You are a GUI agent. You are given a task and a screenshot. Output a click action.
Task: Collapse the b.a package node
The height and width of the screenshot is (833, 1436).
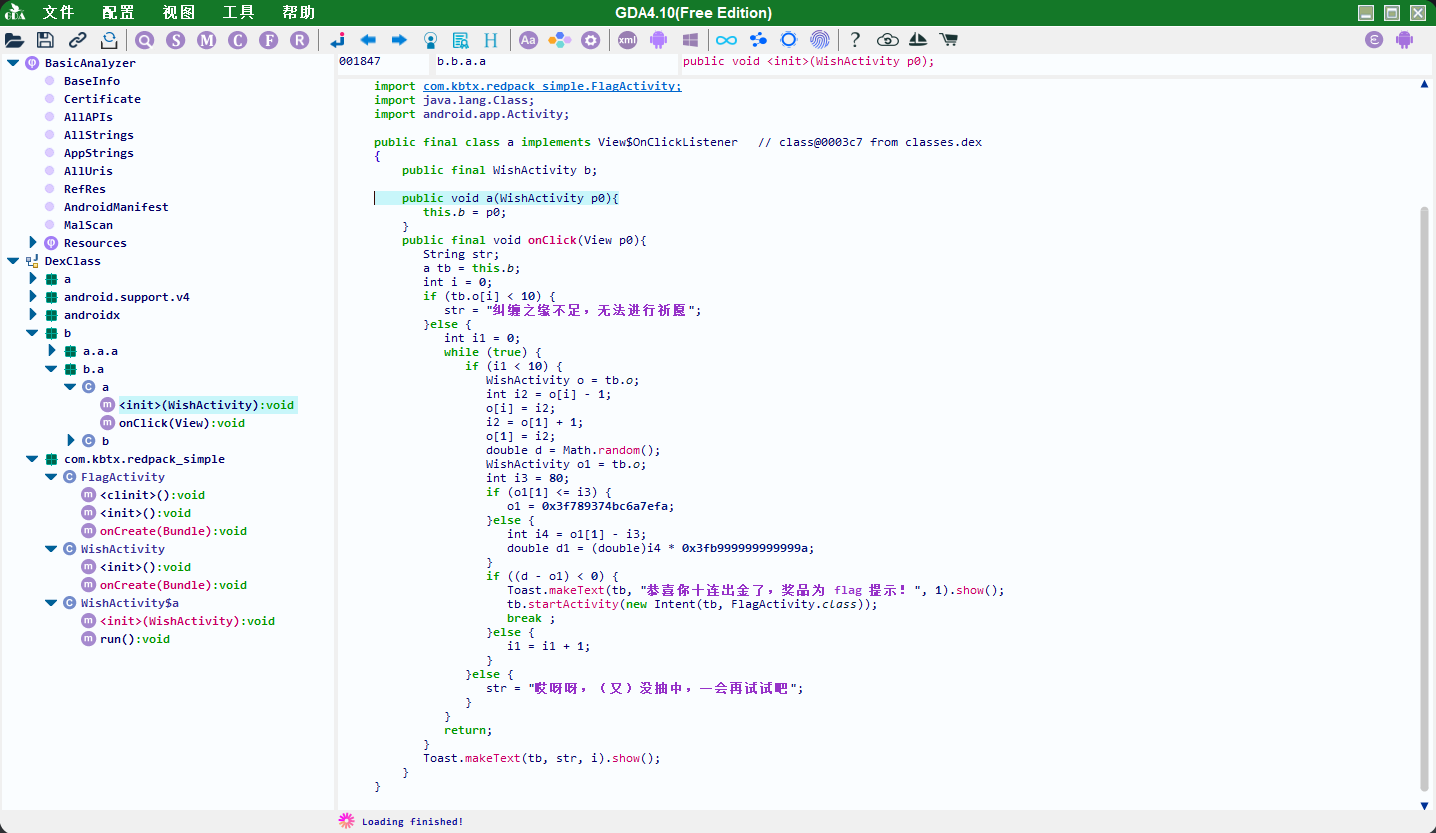pyautogui.click(x=51, y=369)
